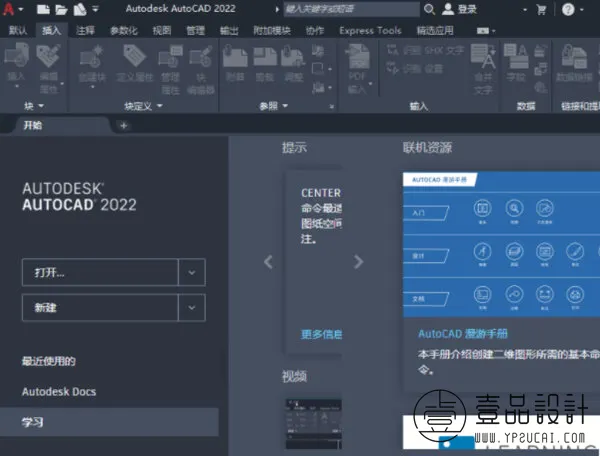Switch to the 附加模块 ribbon tab
600x456 pixels.
tap(272, 31)
